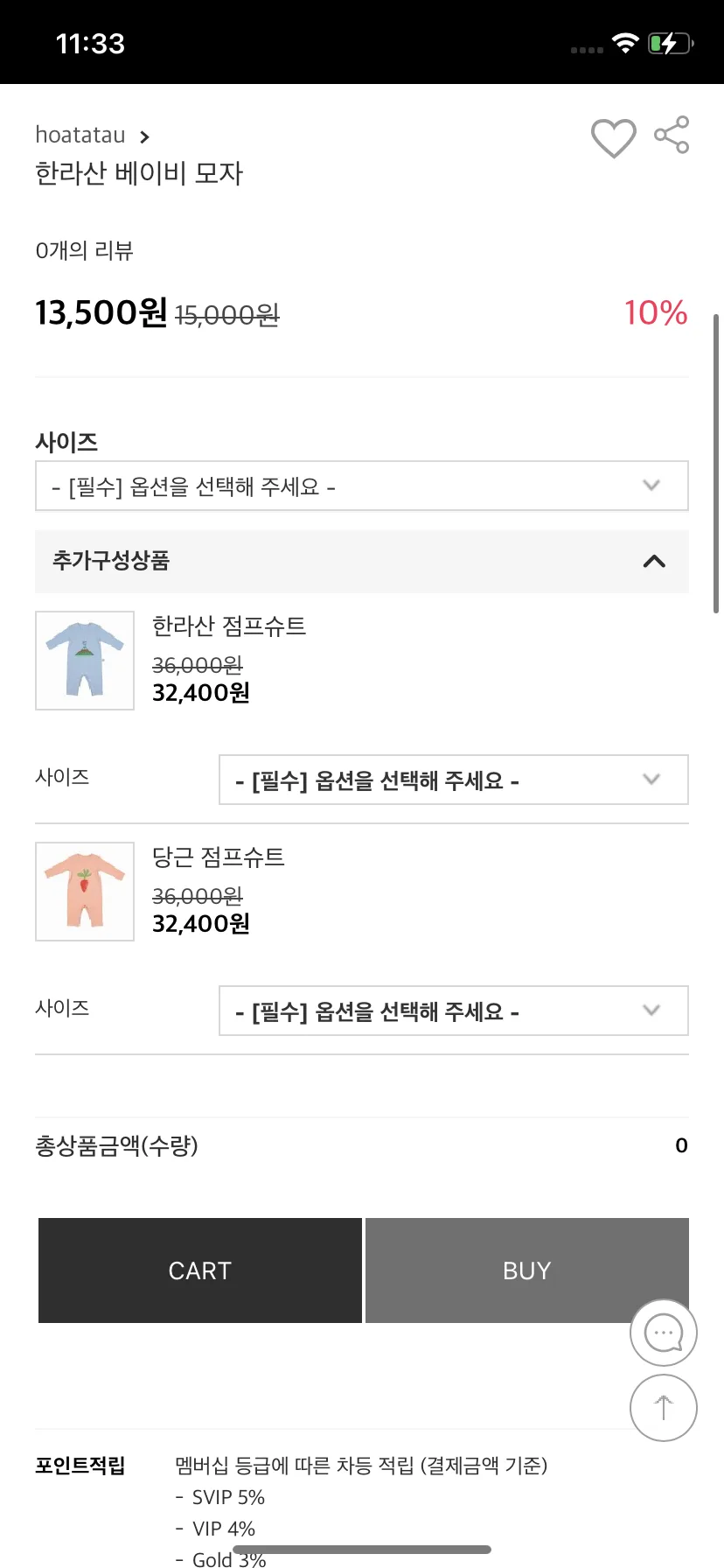This screenshot has width=724, height=1568.
Task: Open size dropdown for 한라산 점프슈트
Action: click(x=454, y=780)
